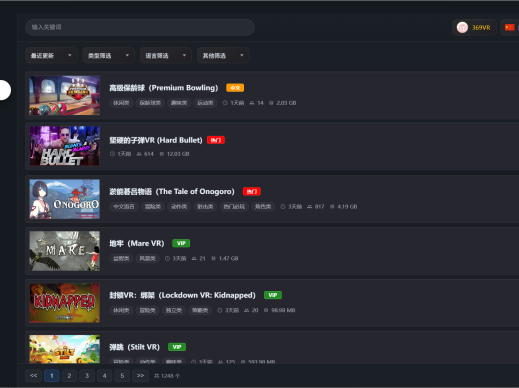Open the Stilt VR game thumbnail
Screen dimensions: 519x388
(64, 349)
